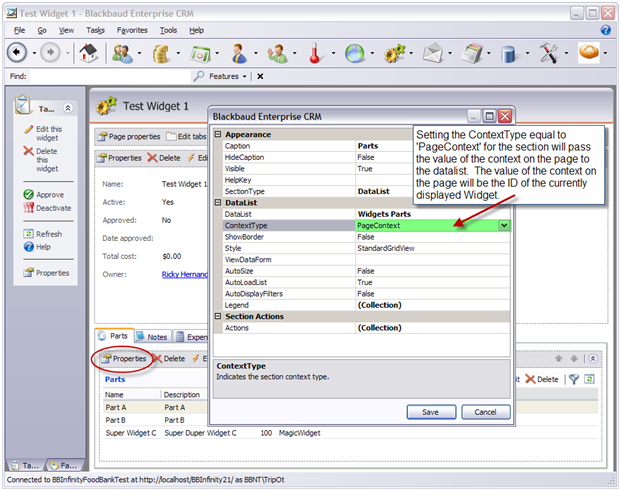Open the calendar Events toolbar icon
Viewport: 621px width, 491px height.
click(x=200, y=54)
